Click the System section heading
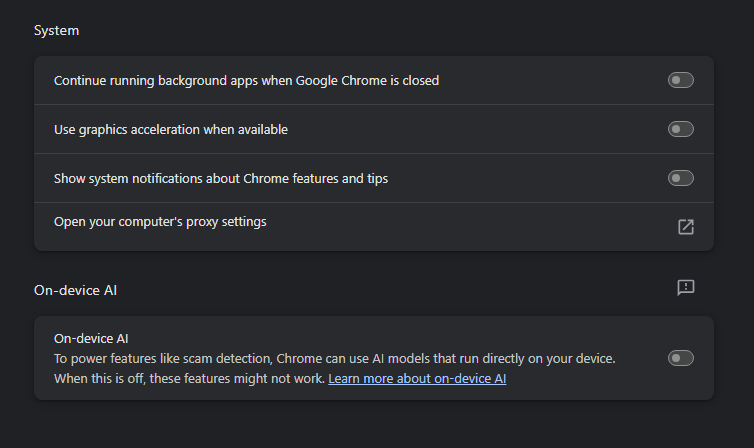 coord(56,30)
